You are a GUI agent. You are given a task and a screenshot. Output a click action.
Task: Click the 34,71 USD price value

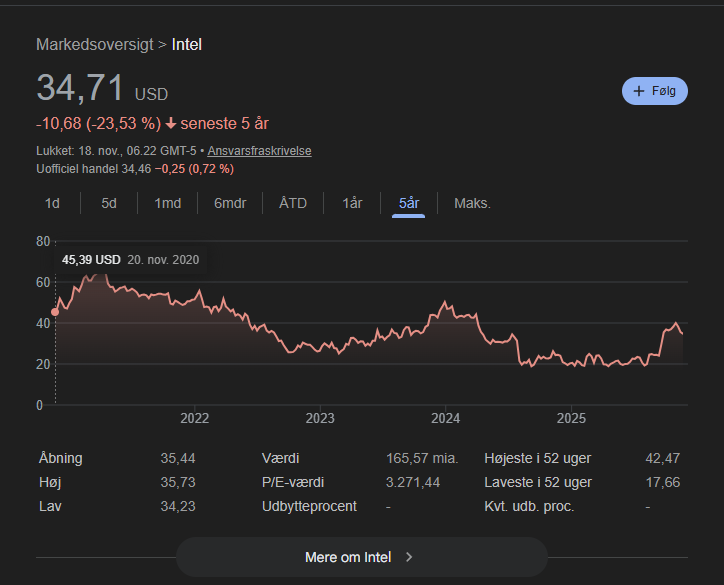click(x=102, y=88)
